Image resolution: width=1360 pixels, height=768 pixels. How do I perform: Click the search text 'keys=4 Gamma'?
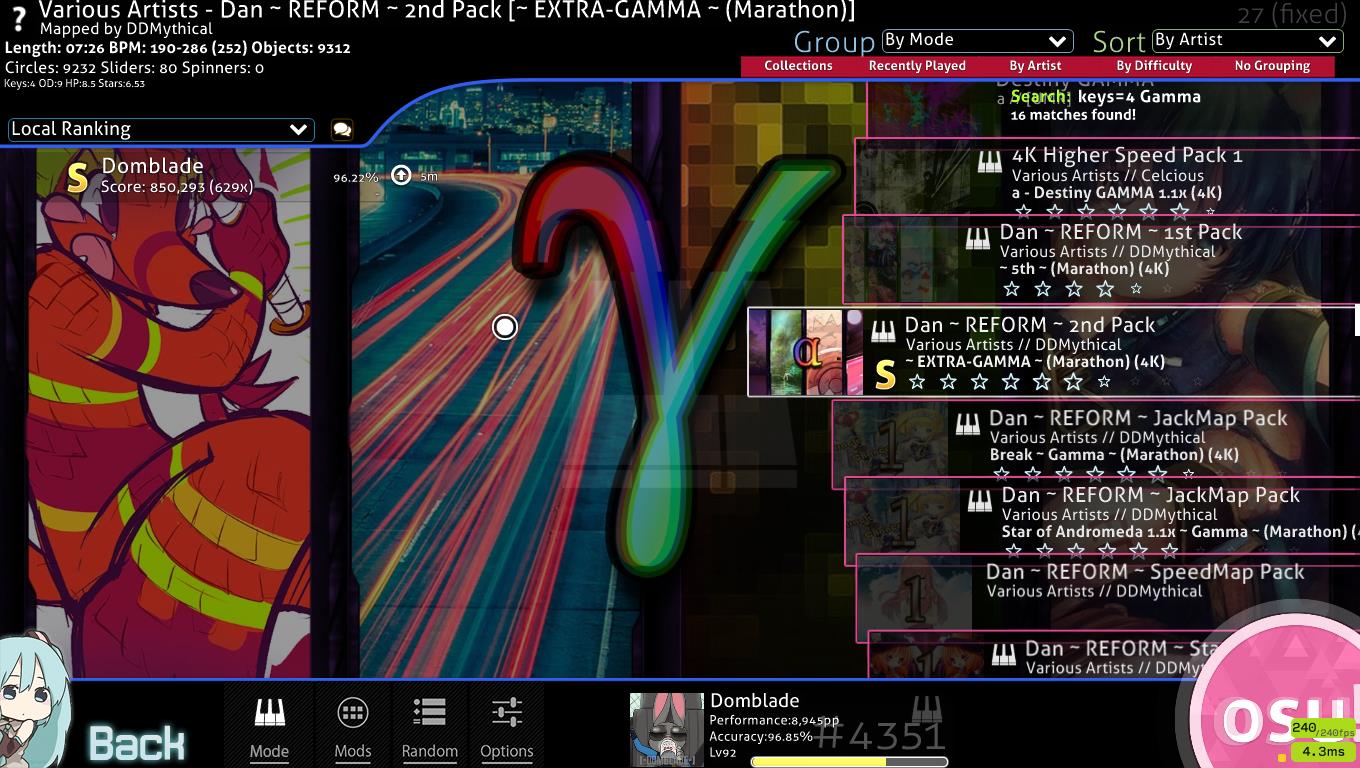(1139, 97)
